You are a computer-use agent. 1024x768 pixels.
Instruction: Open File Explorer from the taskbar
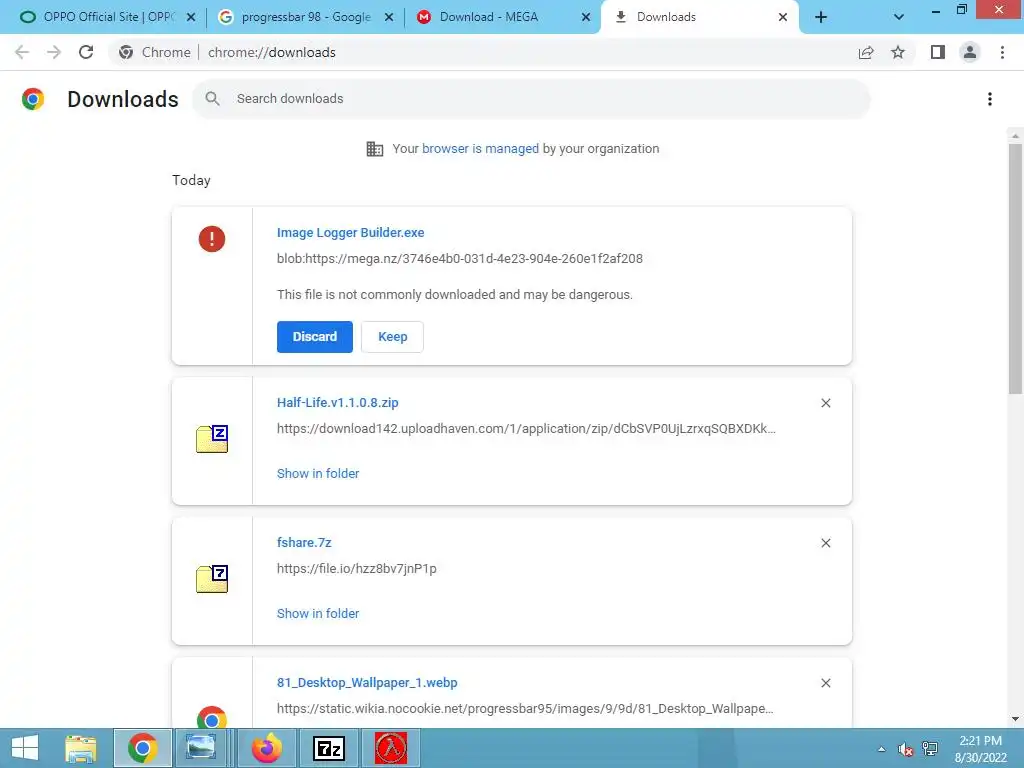pyautogui.click(x=81, y=748)
